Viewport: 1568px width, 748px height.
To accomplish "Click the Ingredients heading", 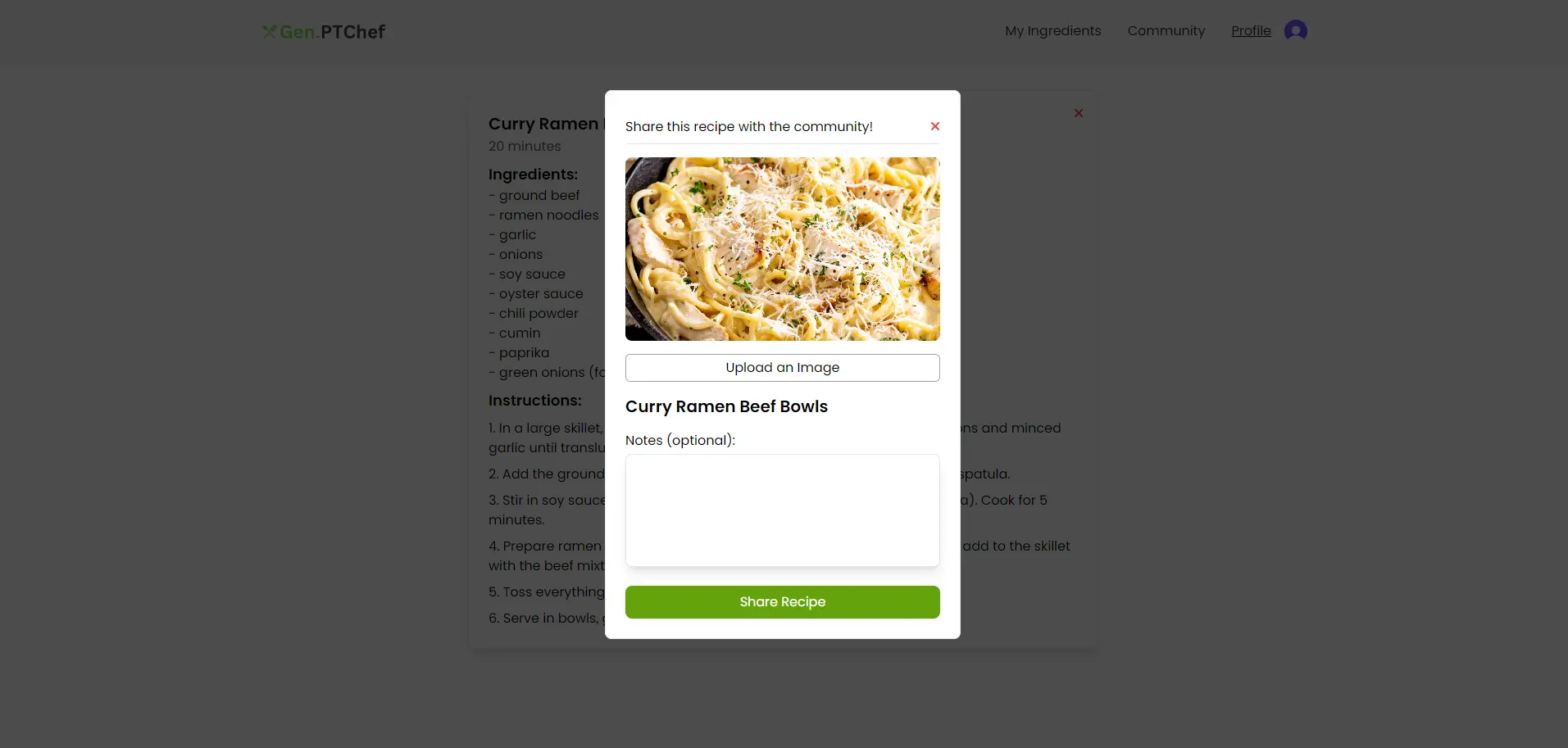I will [533, 175].
